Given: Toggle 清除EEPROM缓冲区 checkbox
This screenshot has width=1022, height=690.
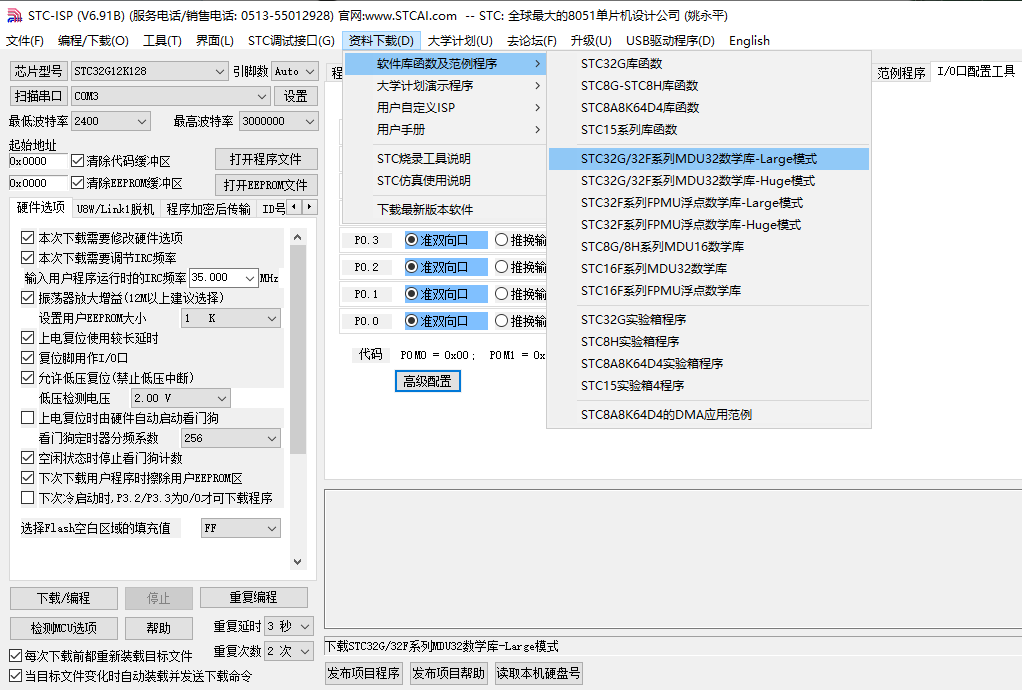Looking at the screenshot, I should tap(78, 182).
